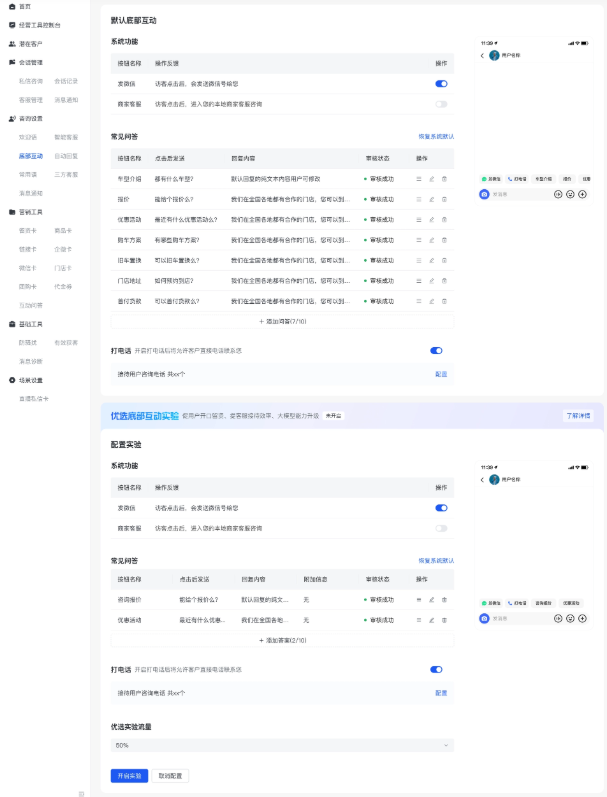
Task: Click the emoji icon in the lower phone preview
Action: (570, 619)
